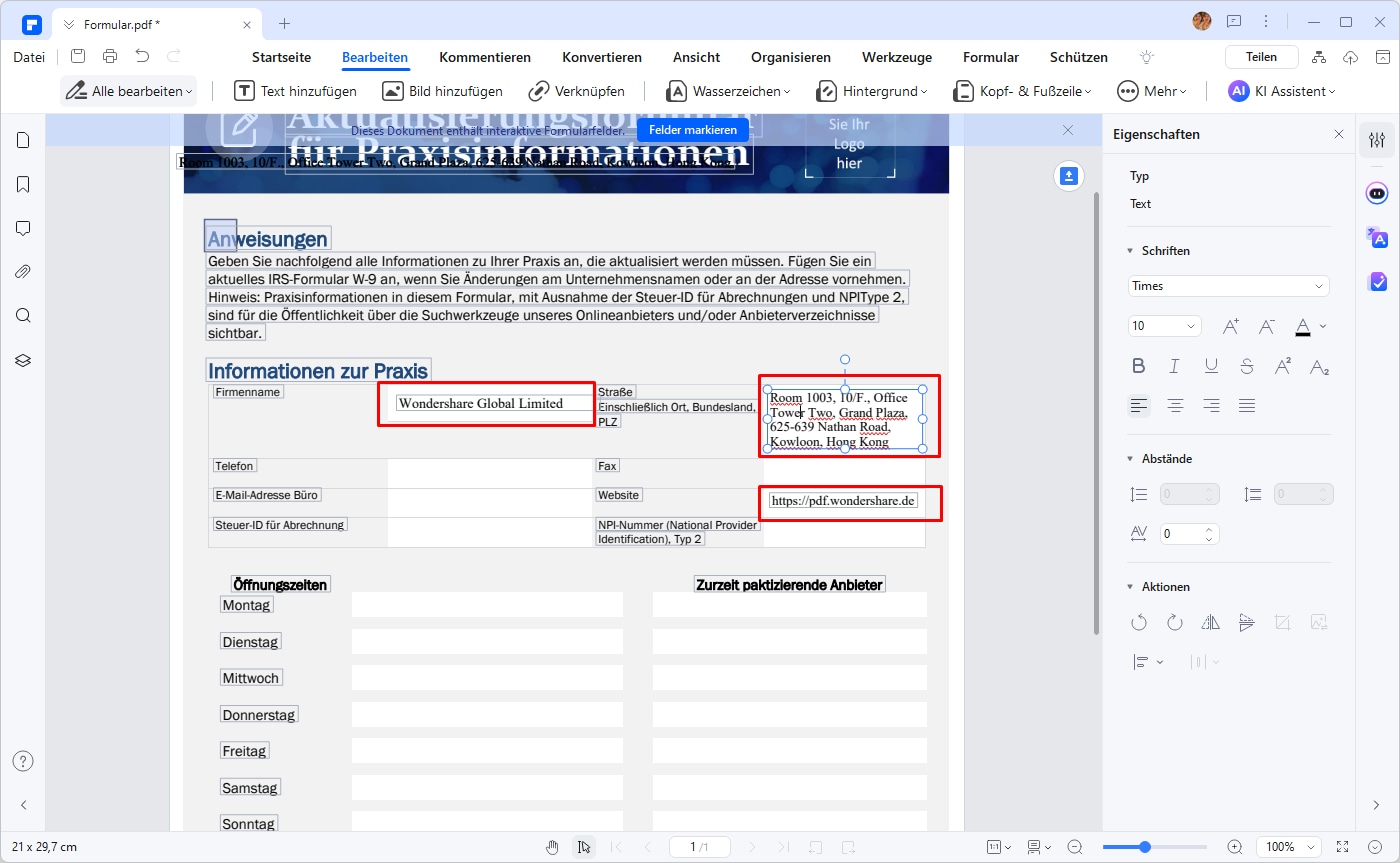Open the 100% zoom level dropdown
Screen dimensions: 1400x863
coord(1288,847)
